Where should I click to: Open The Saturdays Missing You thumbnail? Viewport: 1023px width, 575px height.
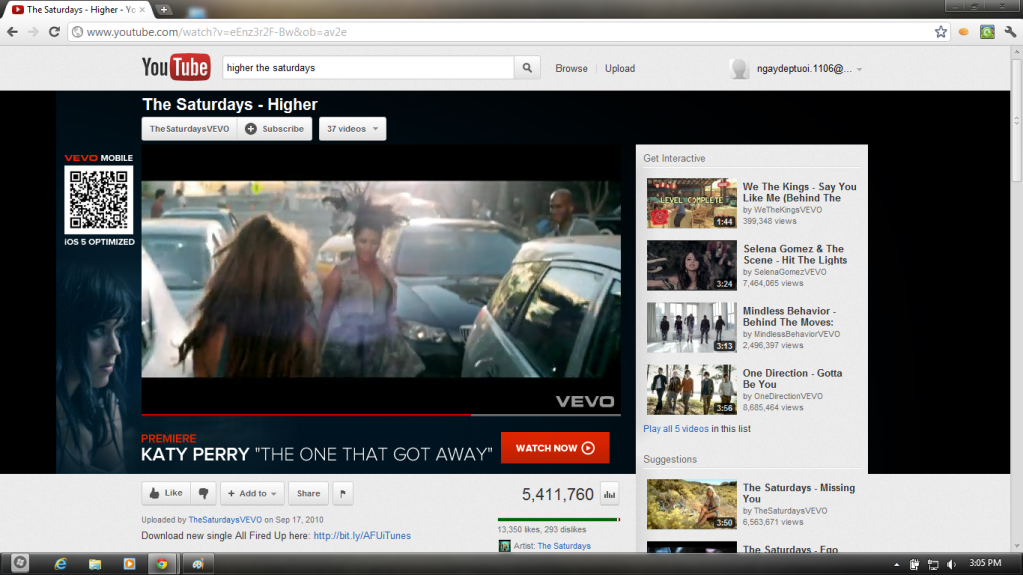692,504
